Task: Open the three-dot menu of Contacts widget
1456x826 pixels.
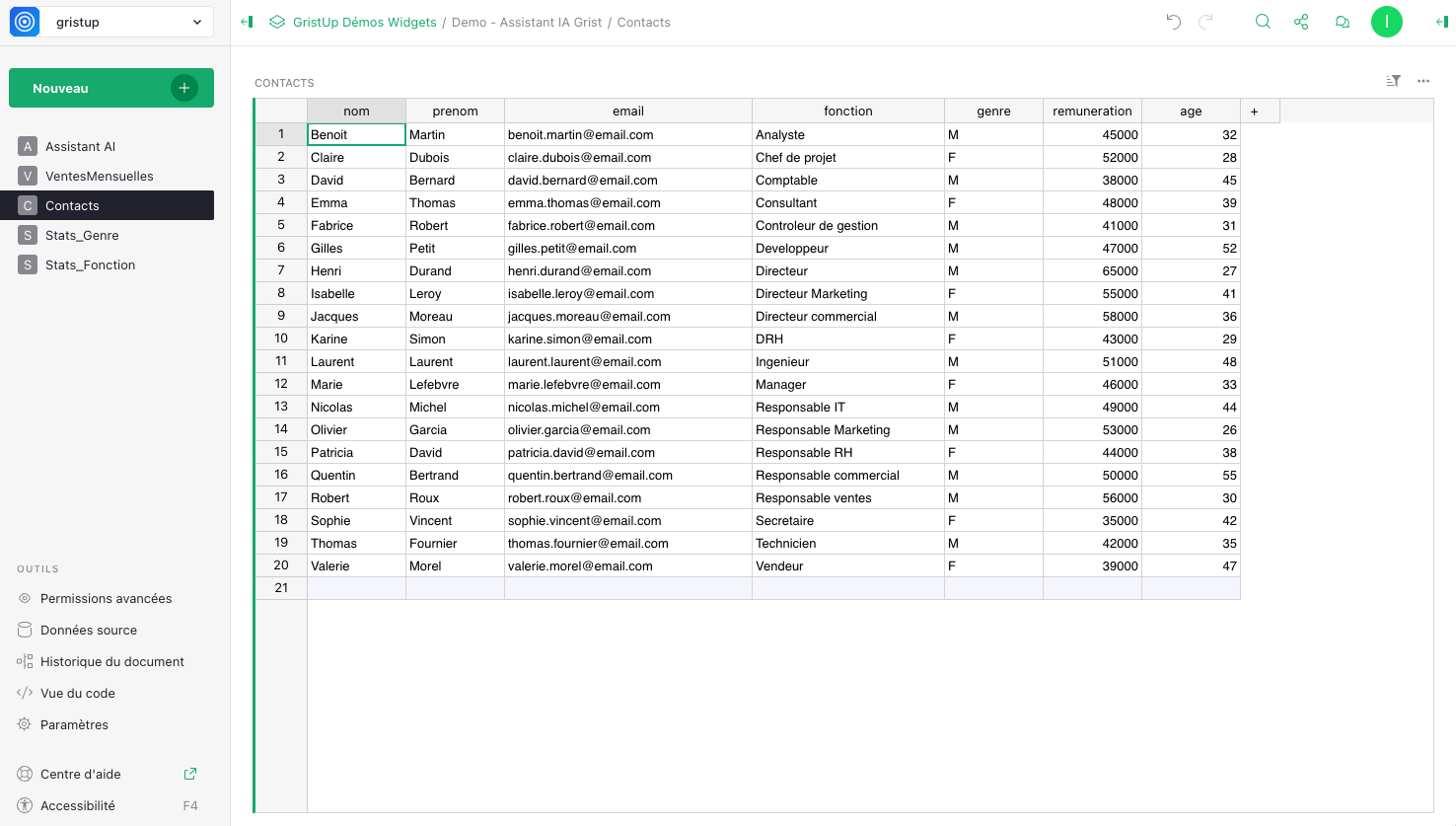Action: [x=1423, y=81]
